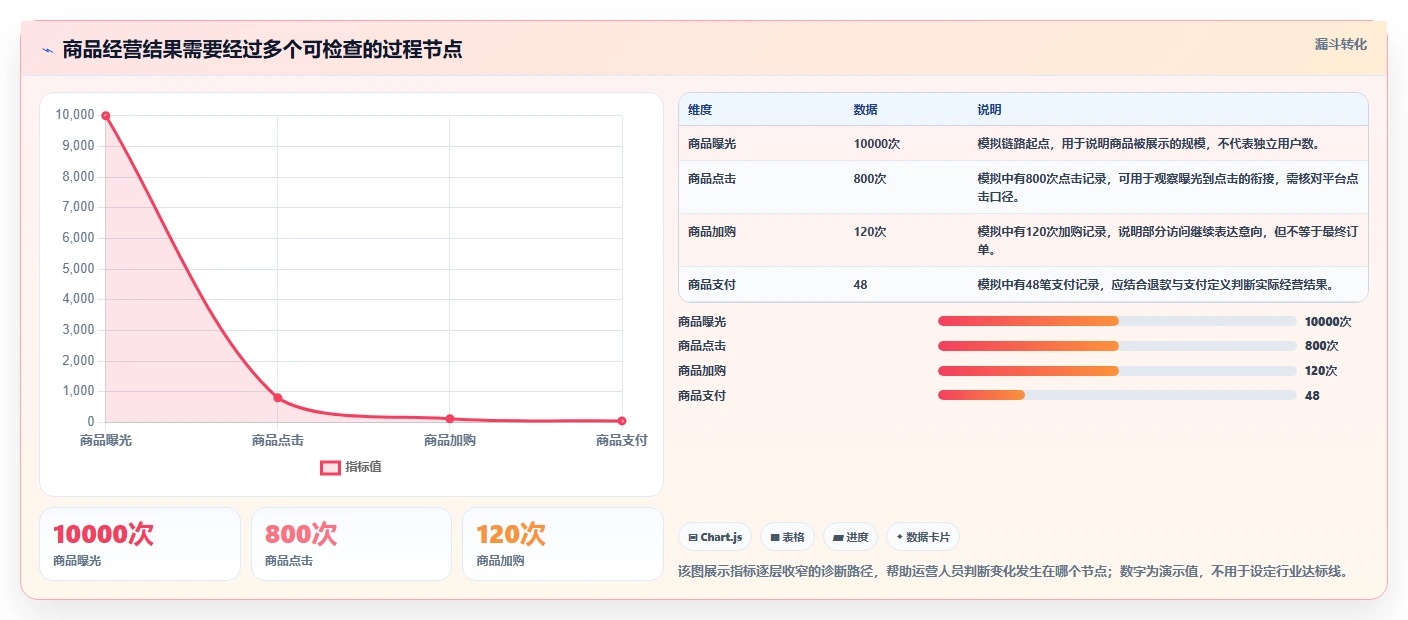
Task: Click the title 商品经营结果需要经过多个可检查的过程节点
Action: pyautogui.click(x=262, y=50)
